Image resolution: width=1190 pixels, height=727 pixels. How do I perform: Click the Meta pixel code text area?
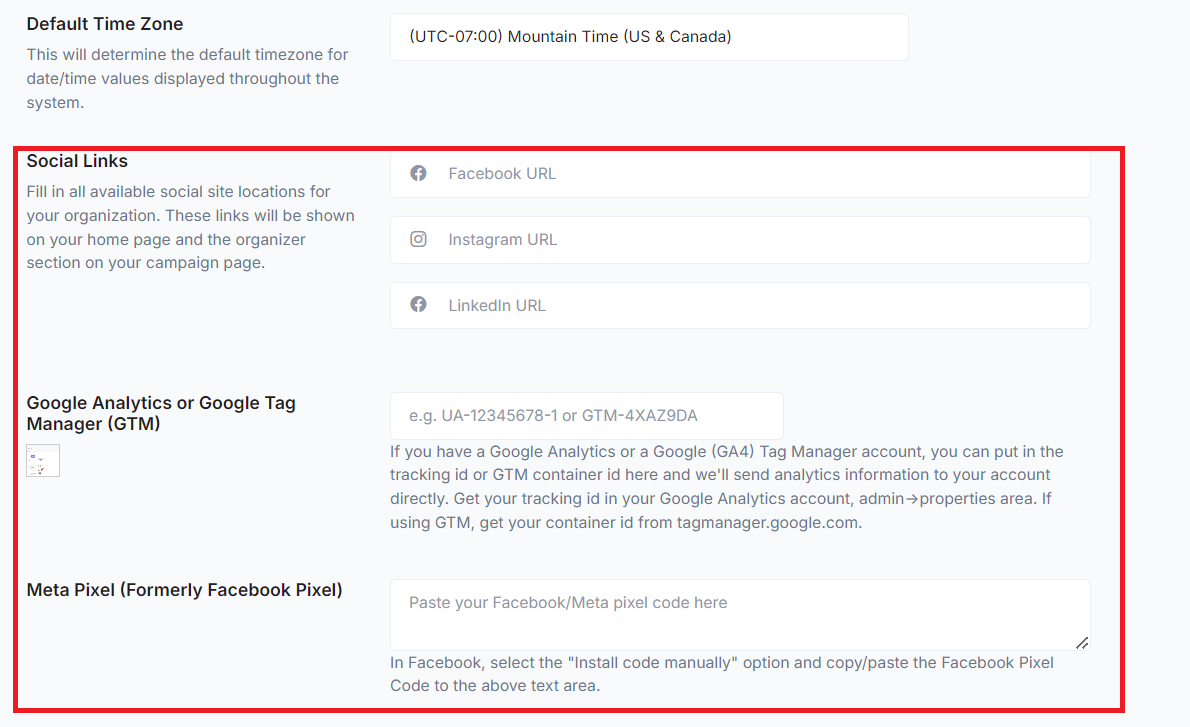(740, 615)
